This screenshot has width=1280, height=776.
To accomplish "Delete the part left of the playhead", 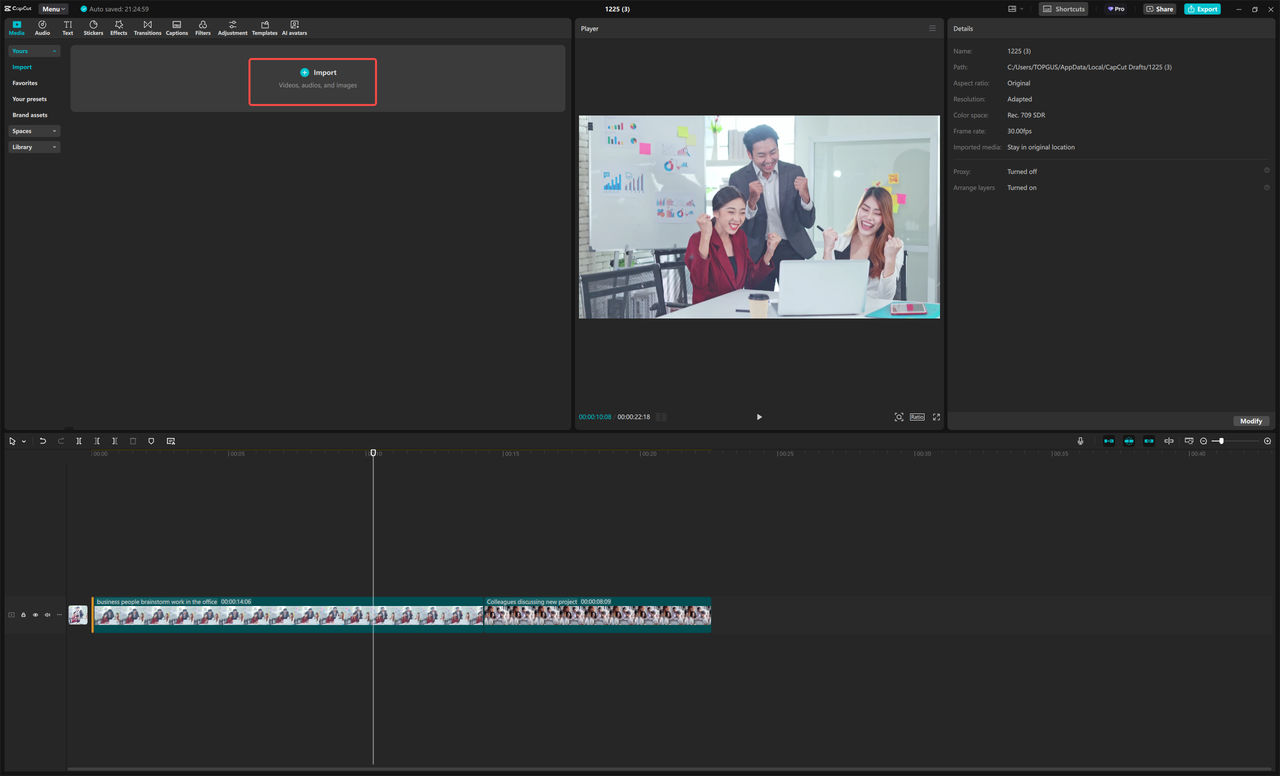I will 97,441.
